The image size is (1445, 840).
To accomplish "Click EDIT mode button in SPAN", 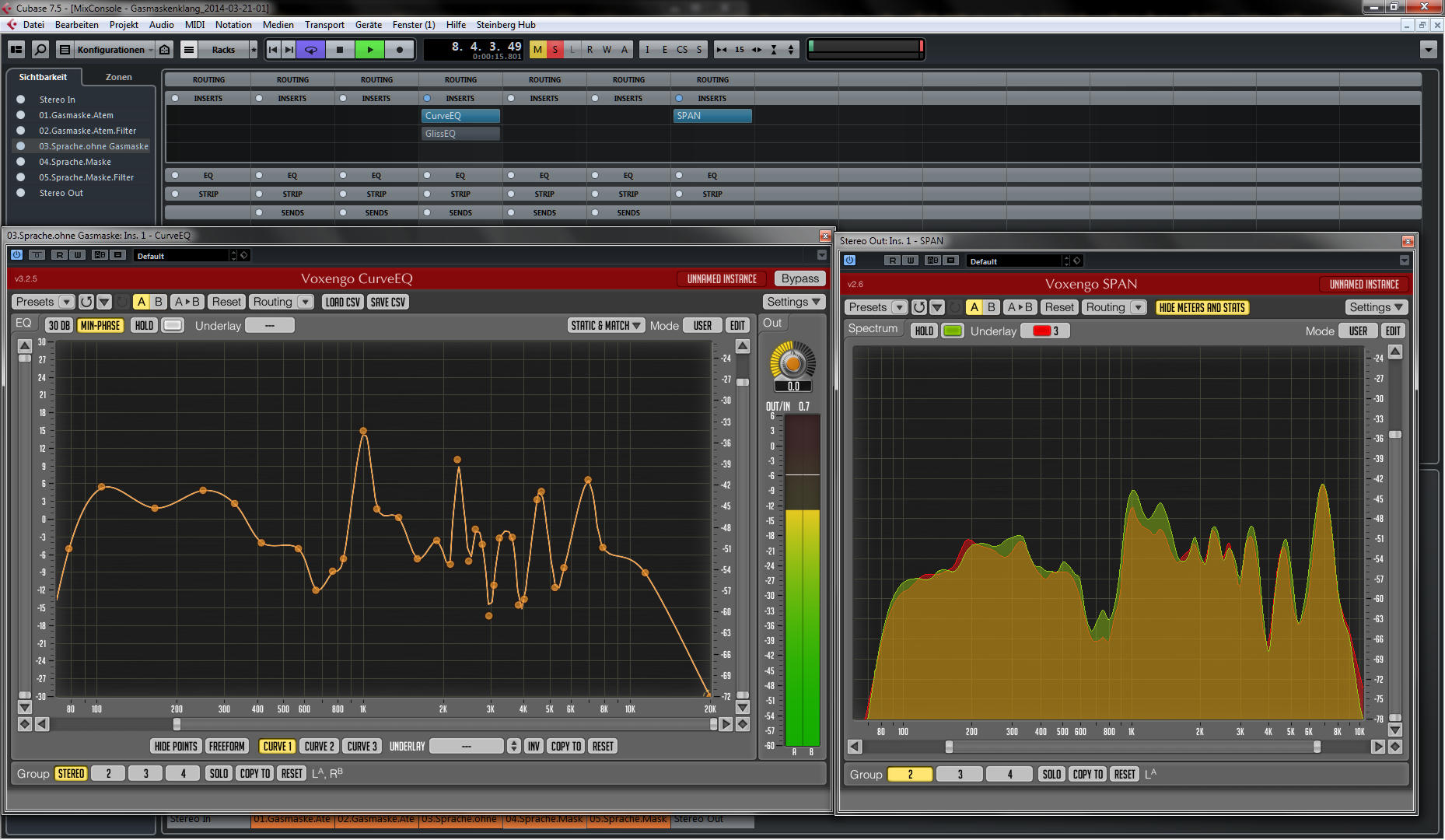I will click(x=1393, y=331).
